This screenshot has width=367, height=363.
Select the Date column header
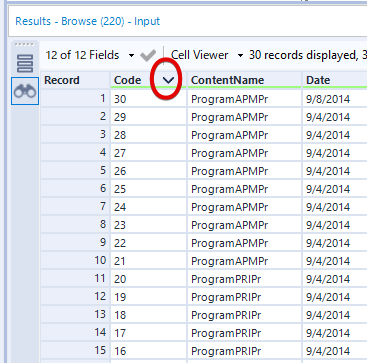point(334,80)
